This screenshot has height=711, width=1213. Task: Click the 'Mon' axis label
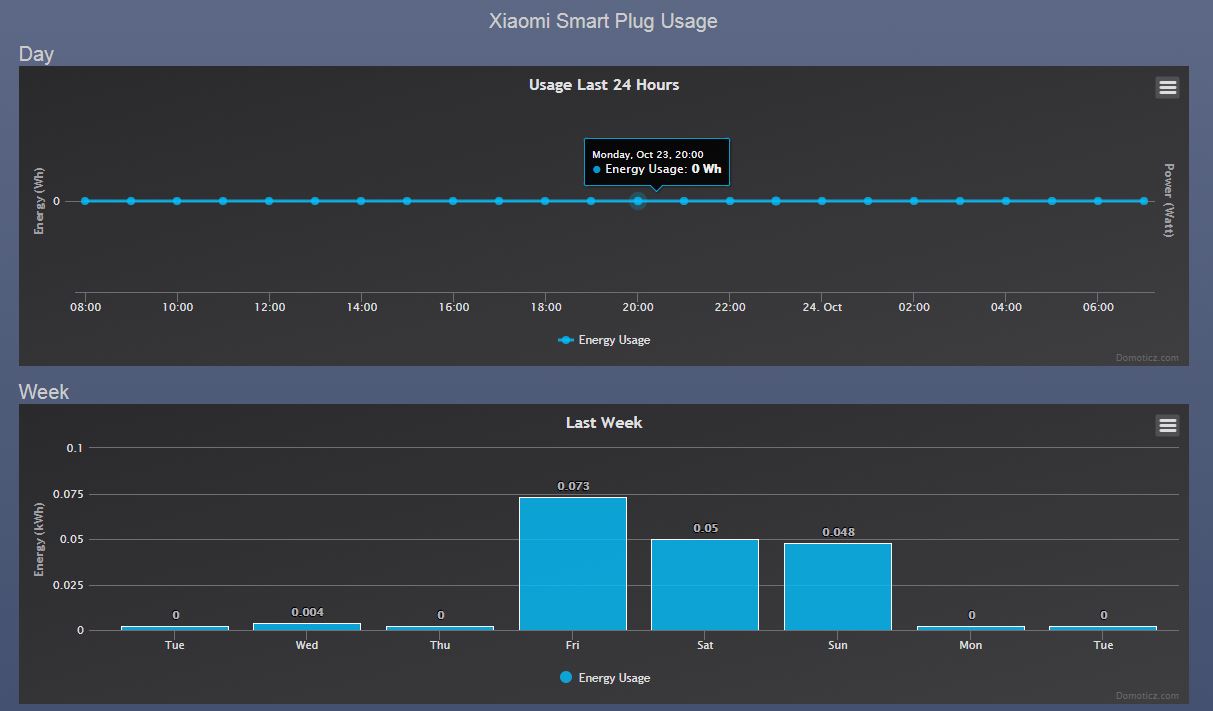click(x=971, y=645)
